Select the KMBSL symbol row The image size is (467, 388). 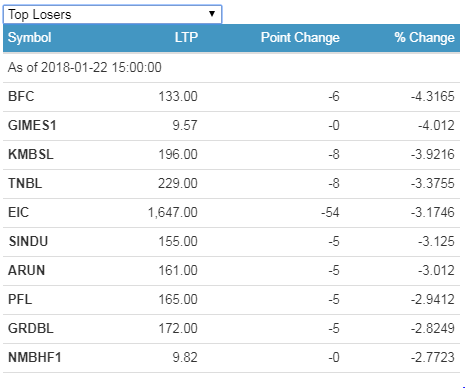click(x=231, y=155)
